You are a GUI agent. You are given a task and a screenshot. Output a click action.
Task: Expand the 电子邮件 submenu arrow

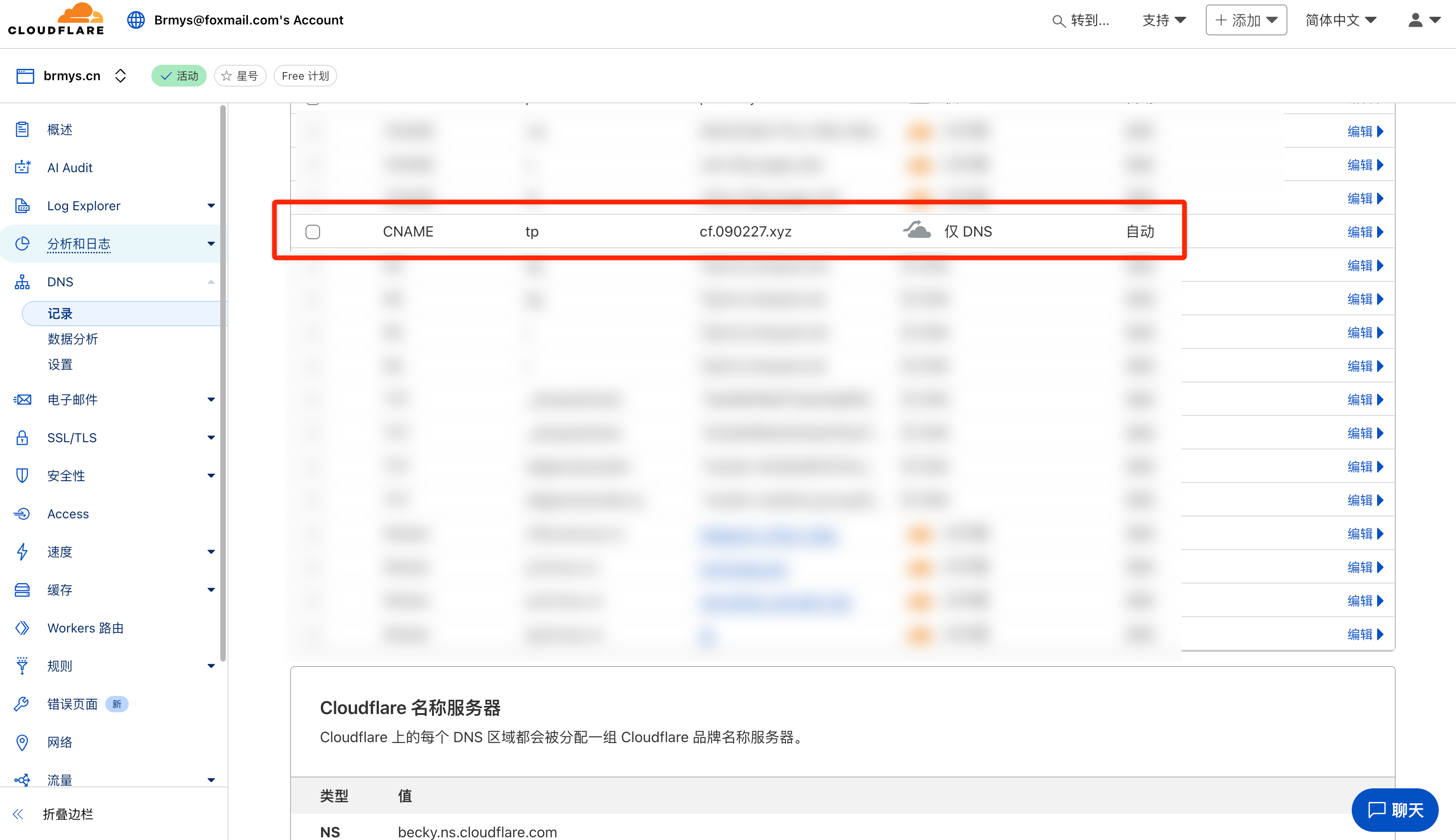pyautogui.click(x=211, y=399)
